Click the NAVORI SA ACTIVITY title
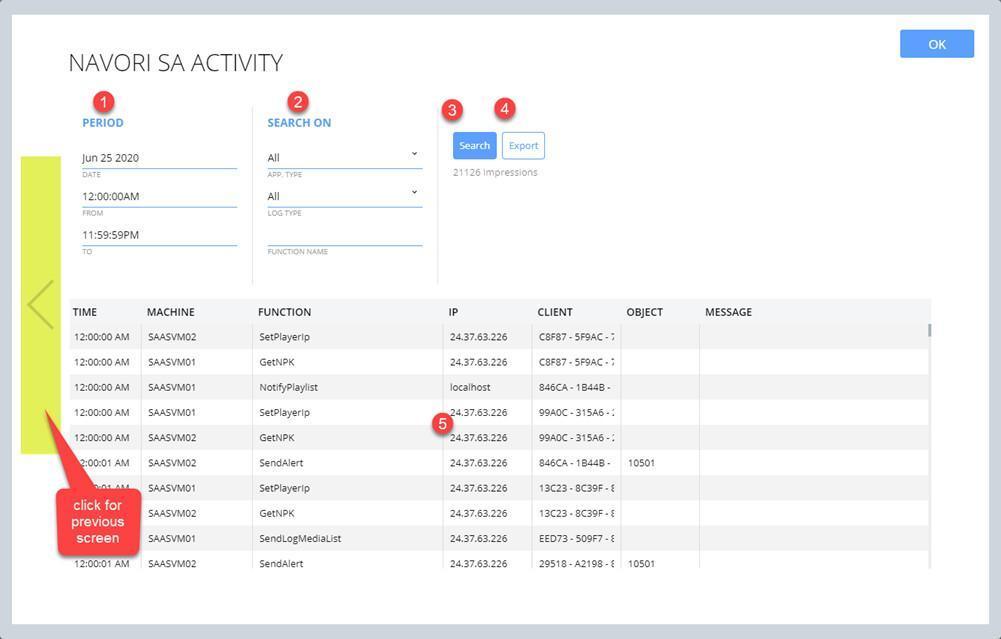This screenshot has height=639, width=1001. tap(176, 63)
